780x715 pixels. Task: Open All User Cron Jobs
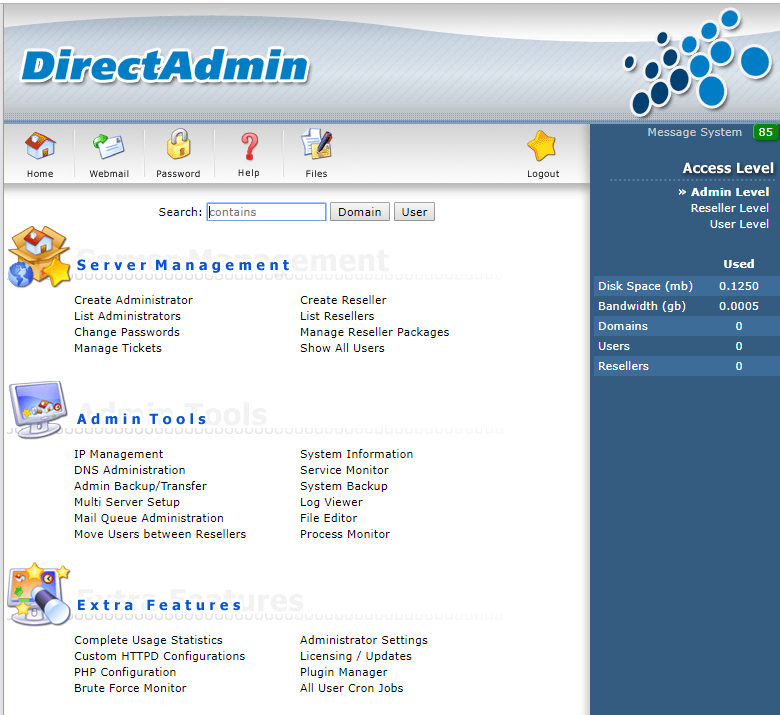352,688
